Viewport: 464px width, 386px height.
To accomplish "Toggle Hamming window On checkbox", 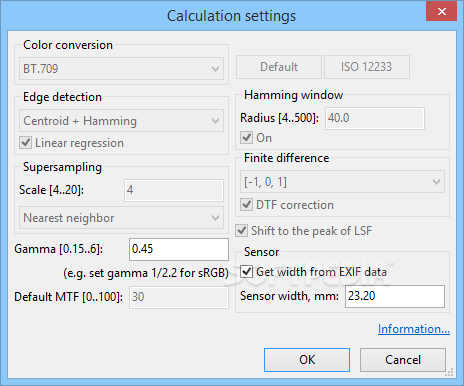I will [x=247, y=138].
